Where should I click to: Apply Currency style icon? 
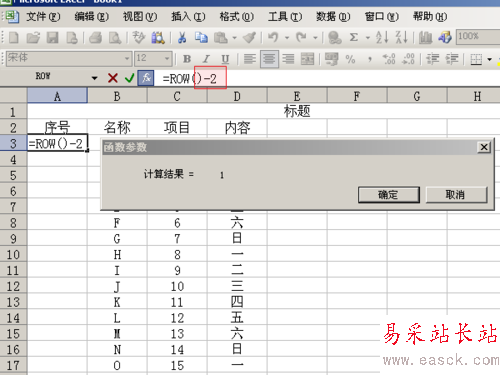331,59
